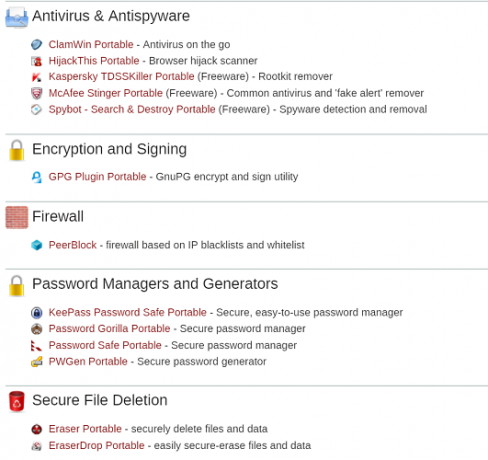This screenshot has width=488, height=460.
Task: Open the ClamWin Portable link
Action: point(91,44)
